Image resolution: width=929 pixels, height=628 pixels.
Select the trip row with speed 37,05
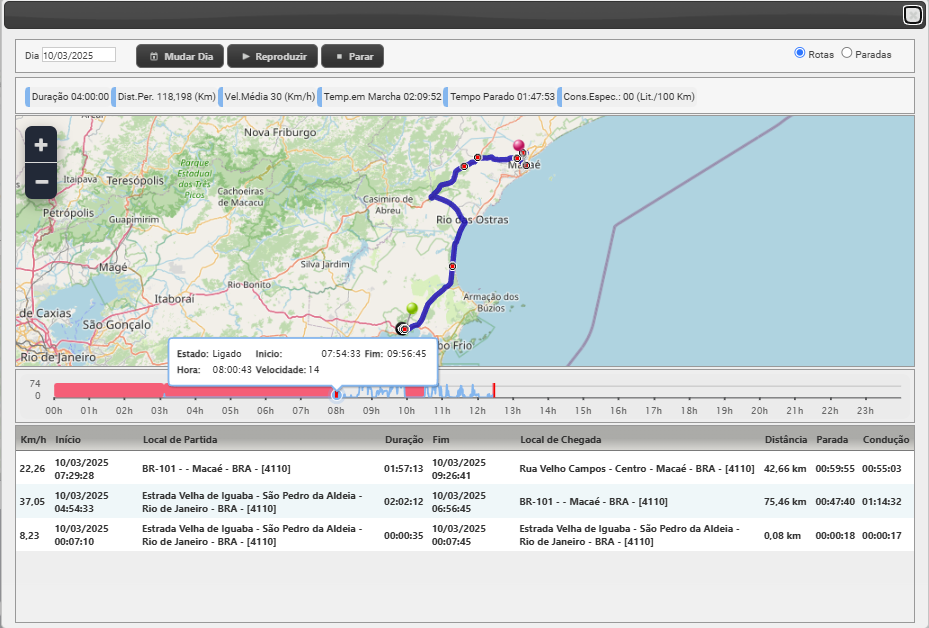coord(464,502)
